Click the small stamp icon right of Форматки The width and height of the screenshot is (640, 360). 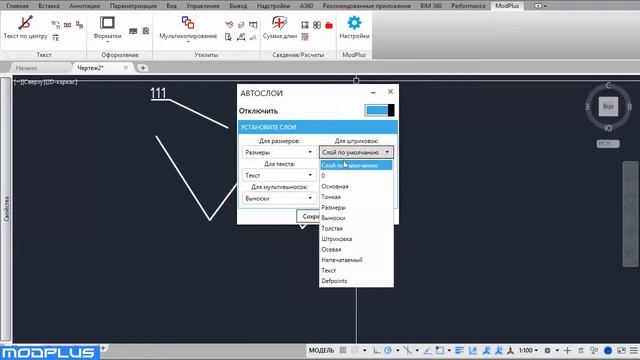pos(133,31)
